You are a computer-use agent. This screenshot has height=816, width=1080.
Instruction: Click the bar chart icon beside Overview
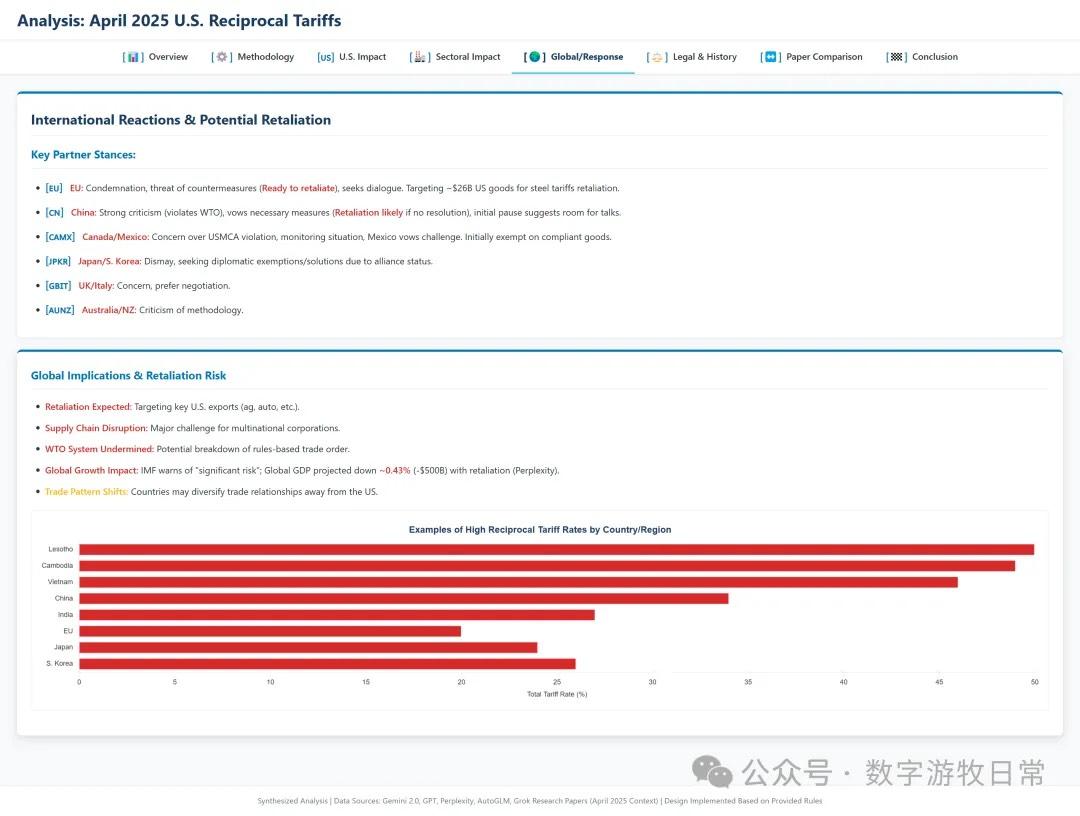(133, 57)
